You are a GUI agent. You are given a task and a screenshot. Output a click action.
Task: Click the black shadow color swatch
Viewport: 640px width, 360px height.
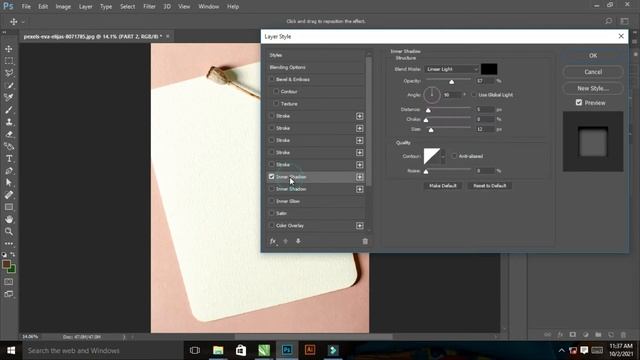coord(489,69)
